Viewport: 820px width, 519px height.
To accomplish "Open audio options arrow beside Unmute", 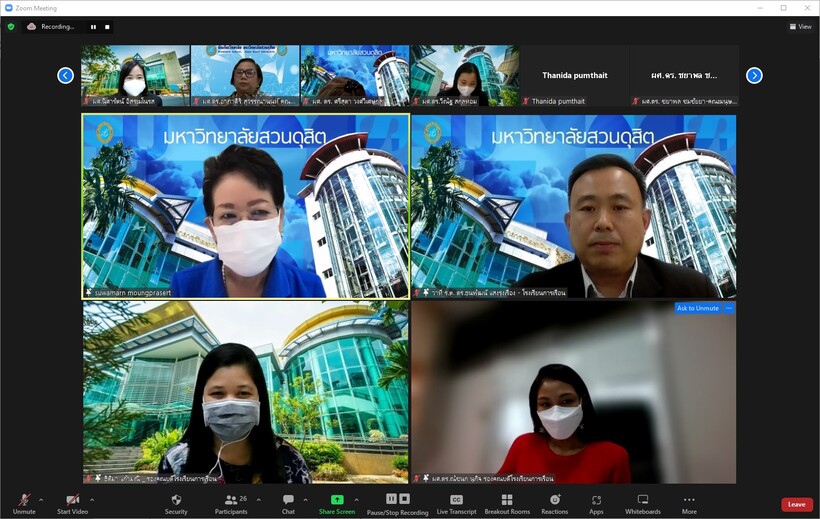I will (41, 500).
